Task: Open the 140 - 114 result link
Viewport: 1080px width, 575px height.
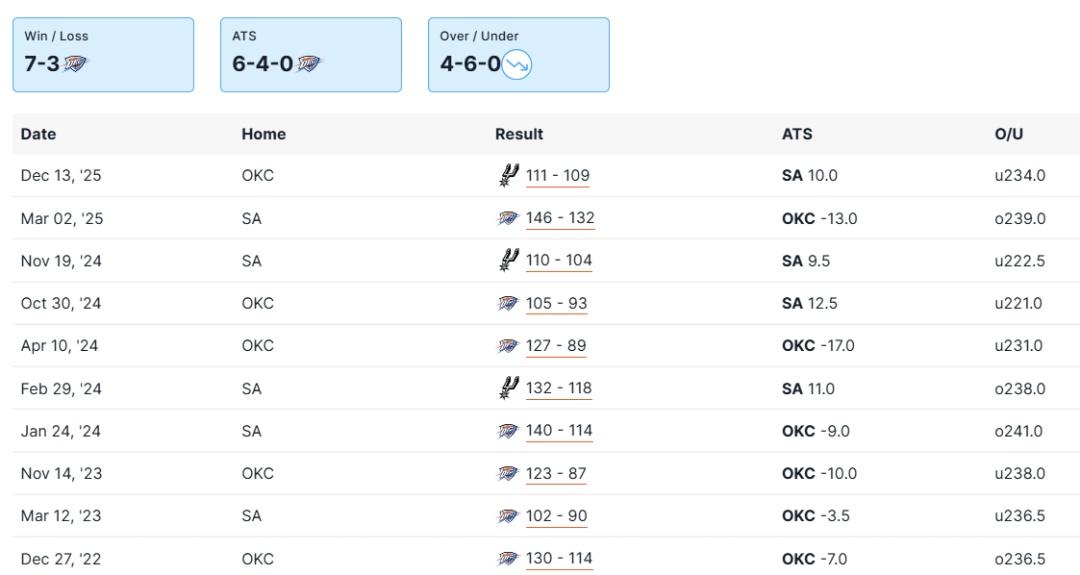Action: tap(559, 431)
